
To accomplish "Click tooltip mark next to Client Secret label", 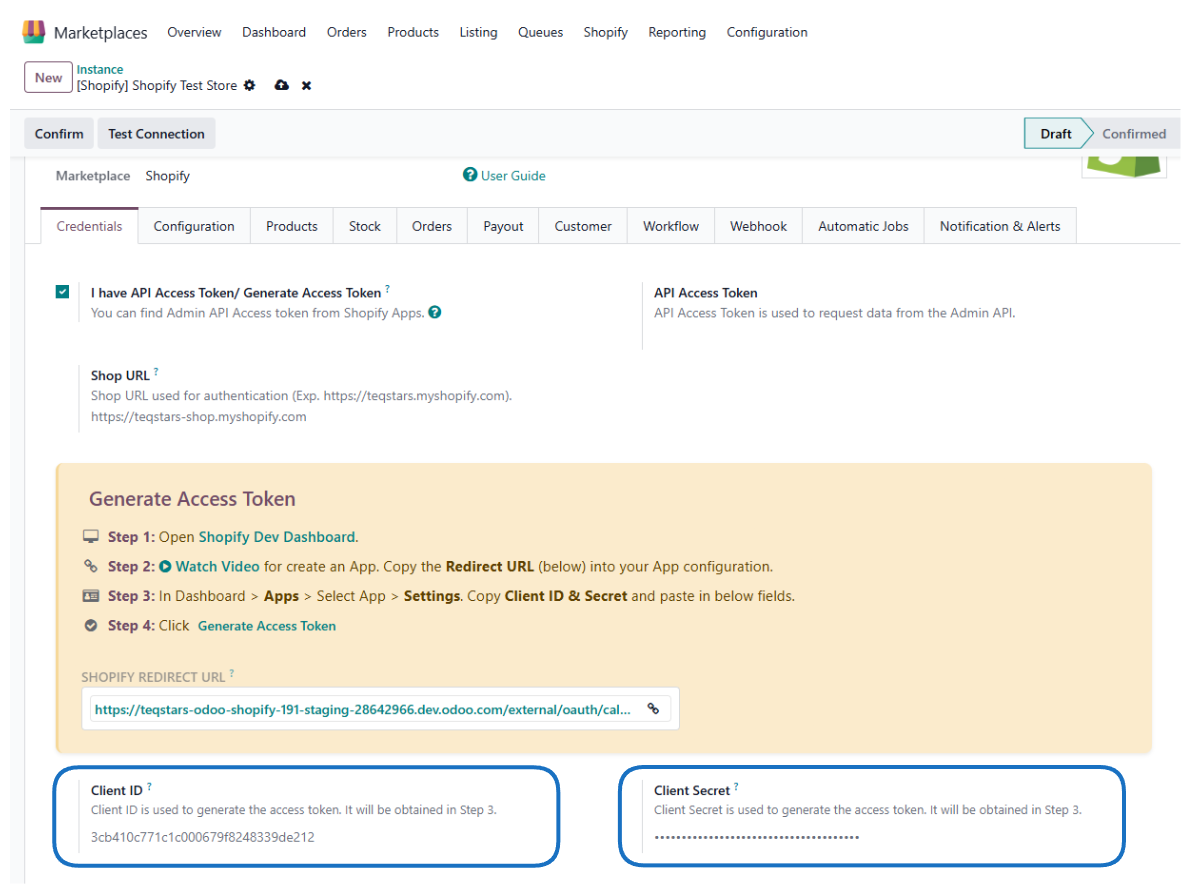I will click(736, 786).
